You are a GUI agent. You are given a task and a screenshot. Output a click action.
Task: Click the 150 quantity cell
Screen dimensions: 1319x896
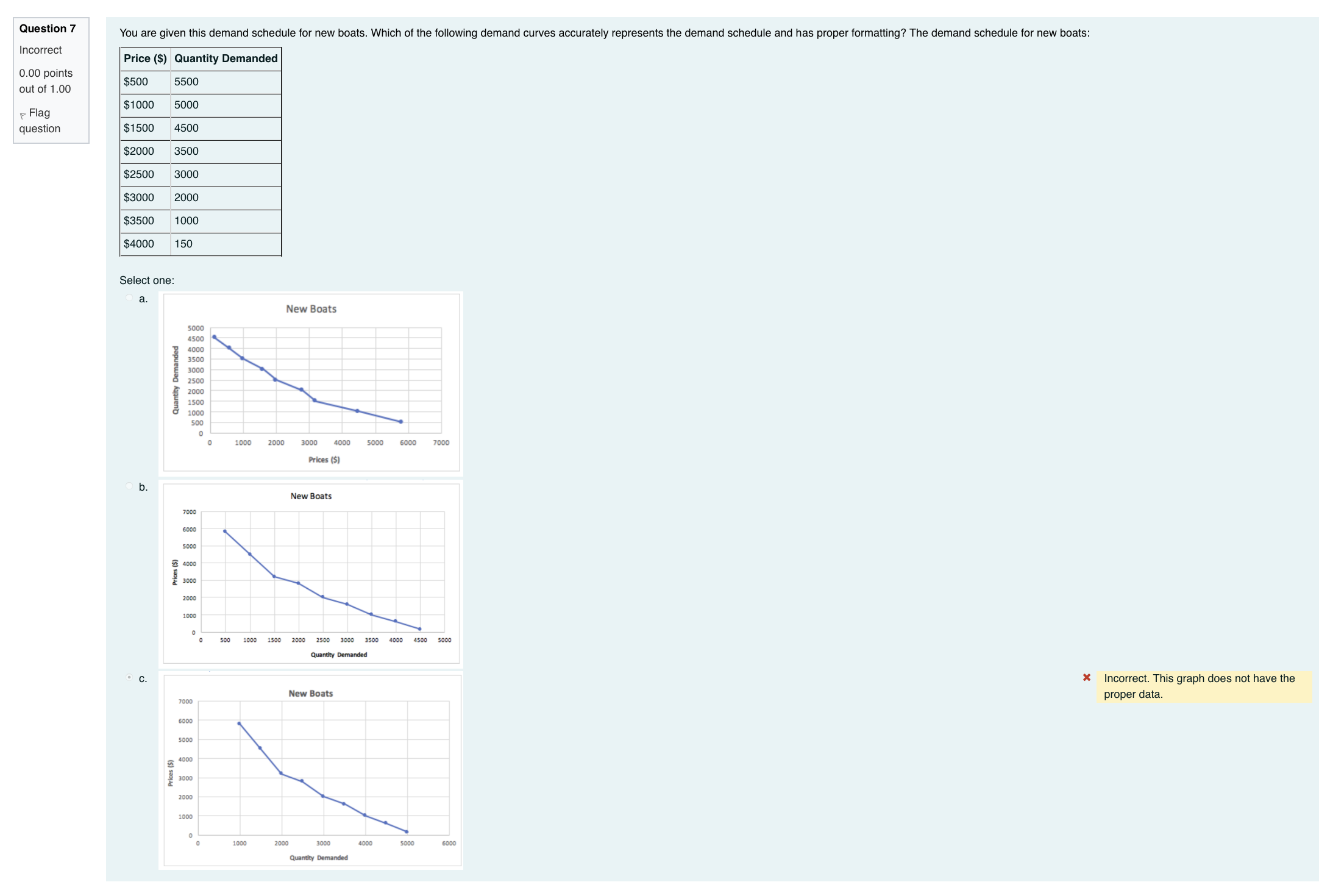(x=183, y=244)
